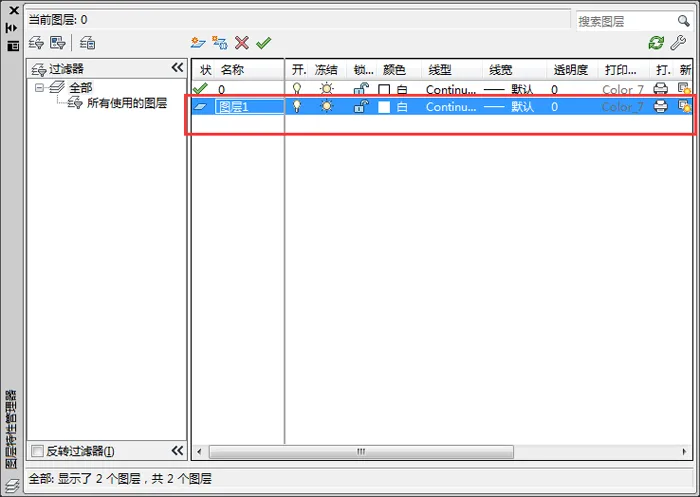700x497 pixels.
Task: Click the New Group Filter icon
Action: (57, 43)
